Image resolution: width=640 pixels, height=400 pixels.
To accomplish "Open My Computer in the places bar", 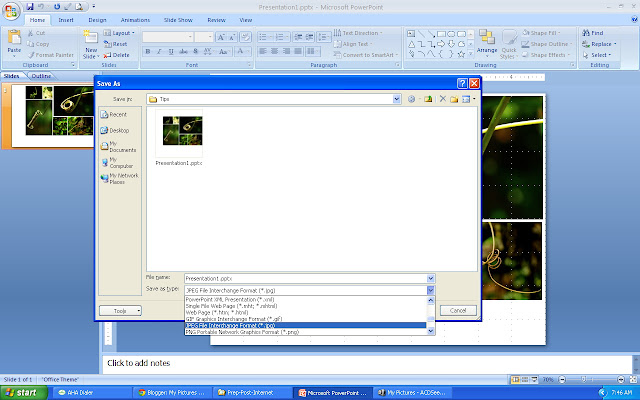I will [120, 162].
